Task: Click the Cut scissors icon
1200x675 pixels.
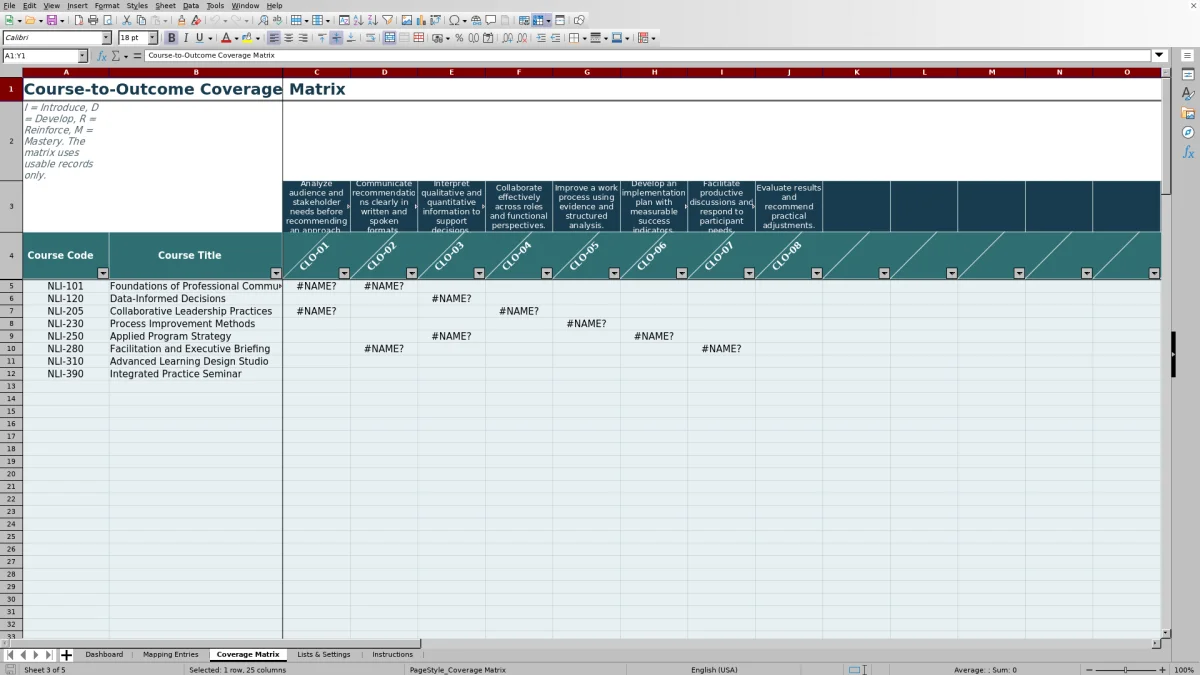Action: coord(127,20)
